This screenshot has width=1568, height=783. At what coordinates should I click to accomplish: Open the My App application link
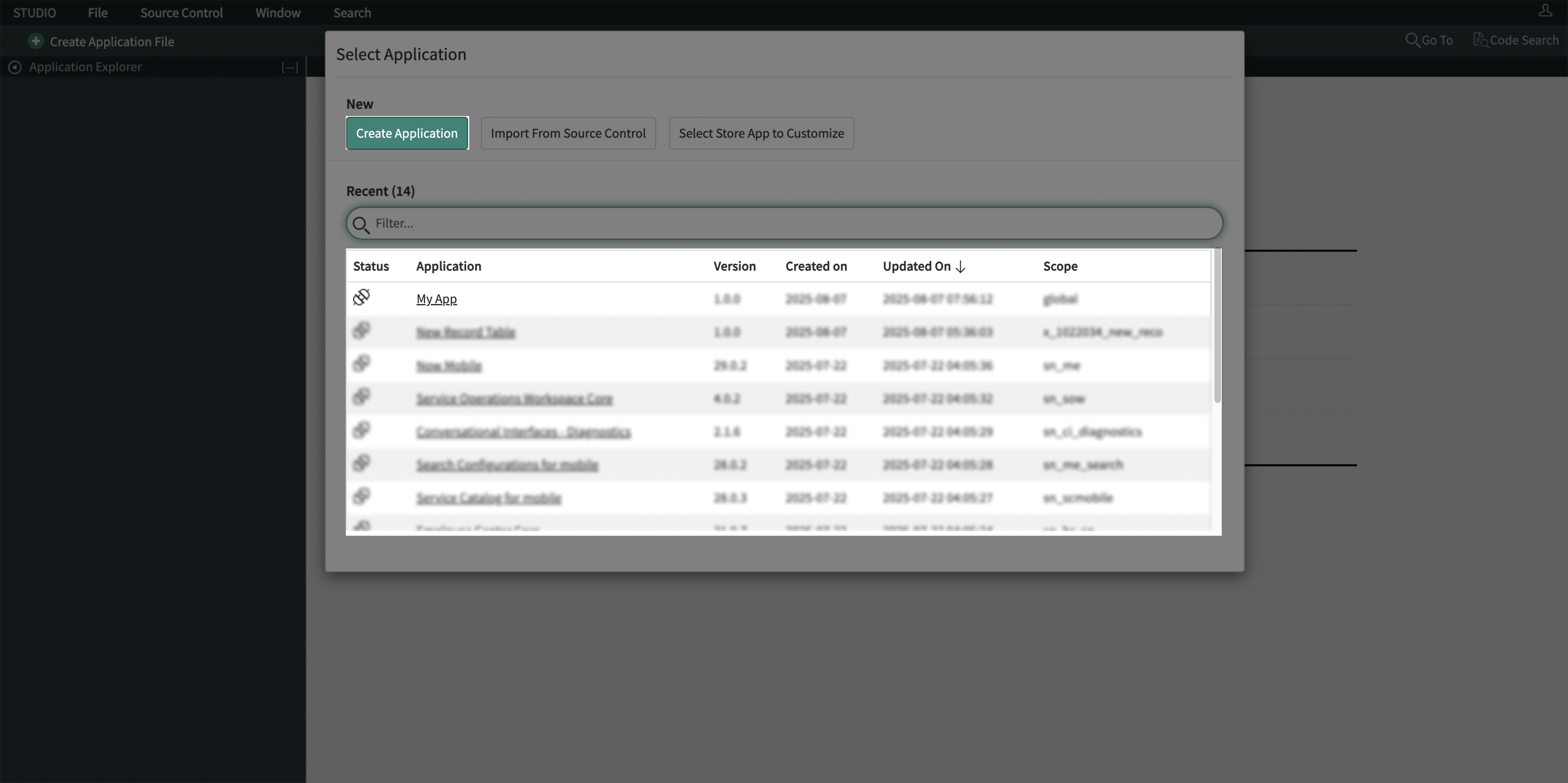[x=437, y=299]
